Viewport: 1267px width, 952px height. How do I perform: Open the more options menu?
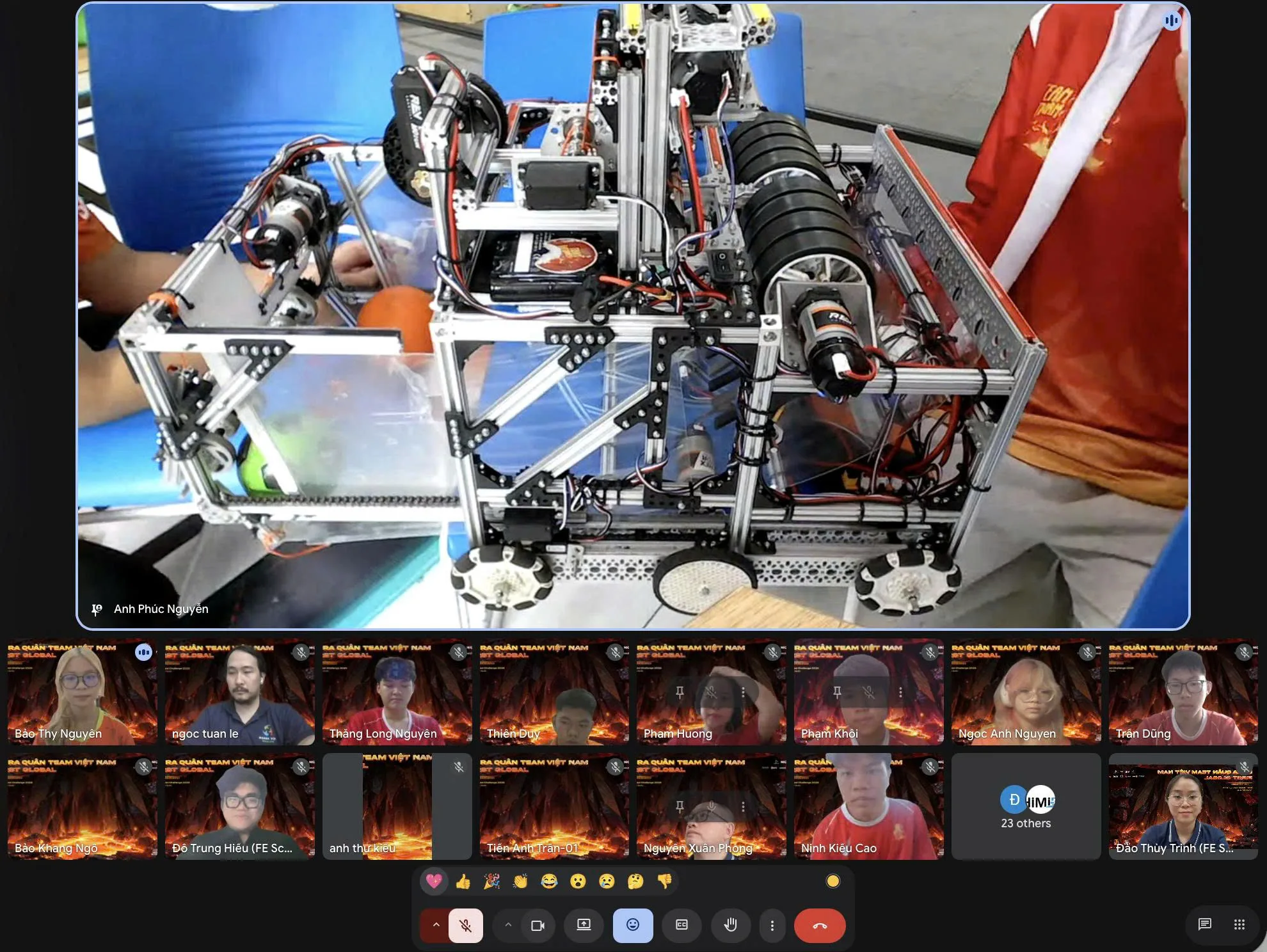772,925
